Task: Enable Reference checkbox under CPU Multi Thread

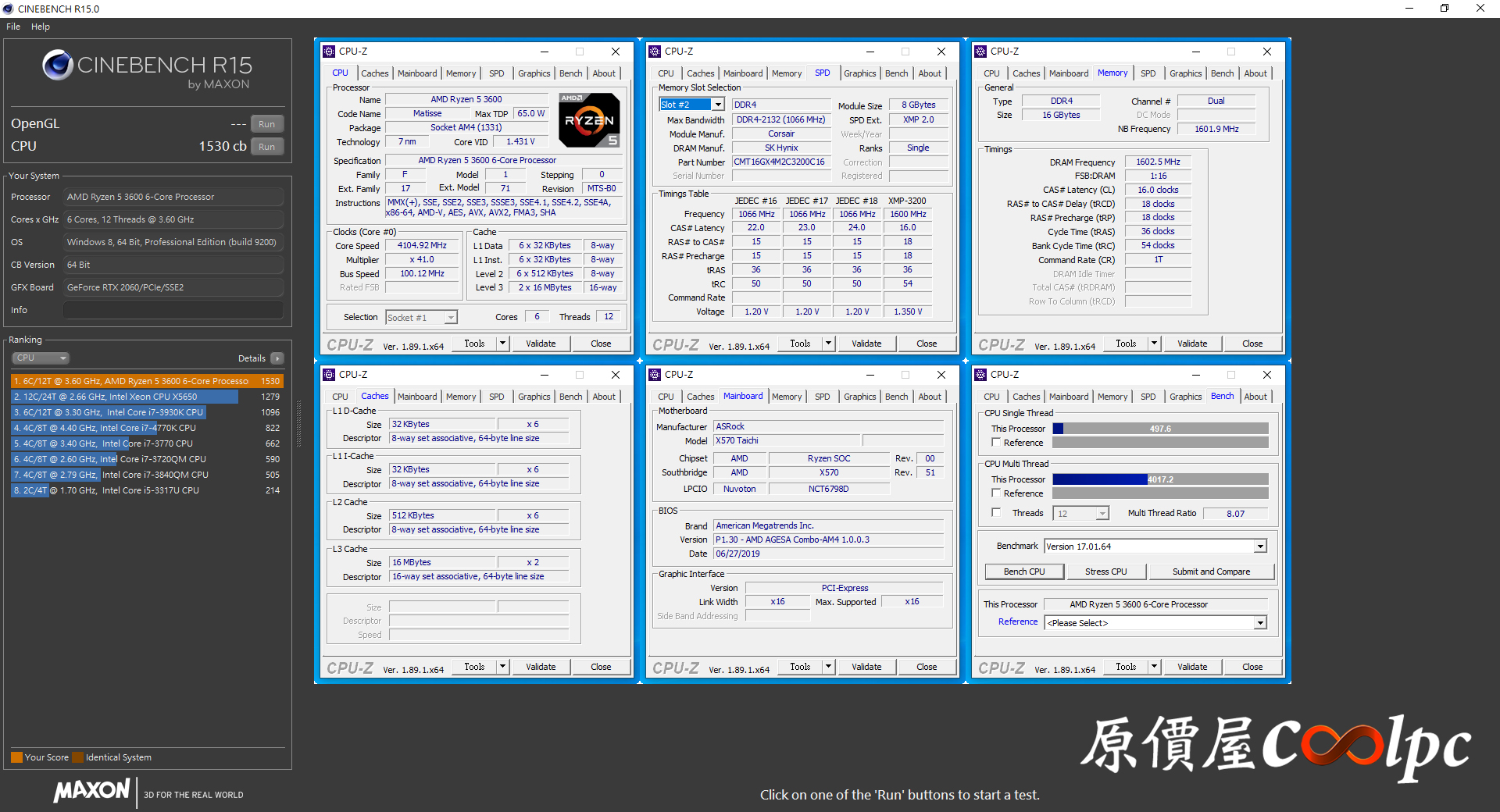Action: (996, 493)
